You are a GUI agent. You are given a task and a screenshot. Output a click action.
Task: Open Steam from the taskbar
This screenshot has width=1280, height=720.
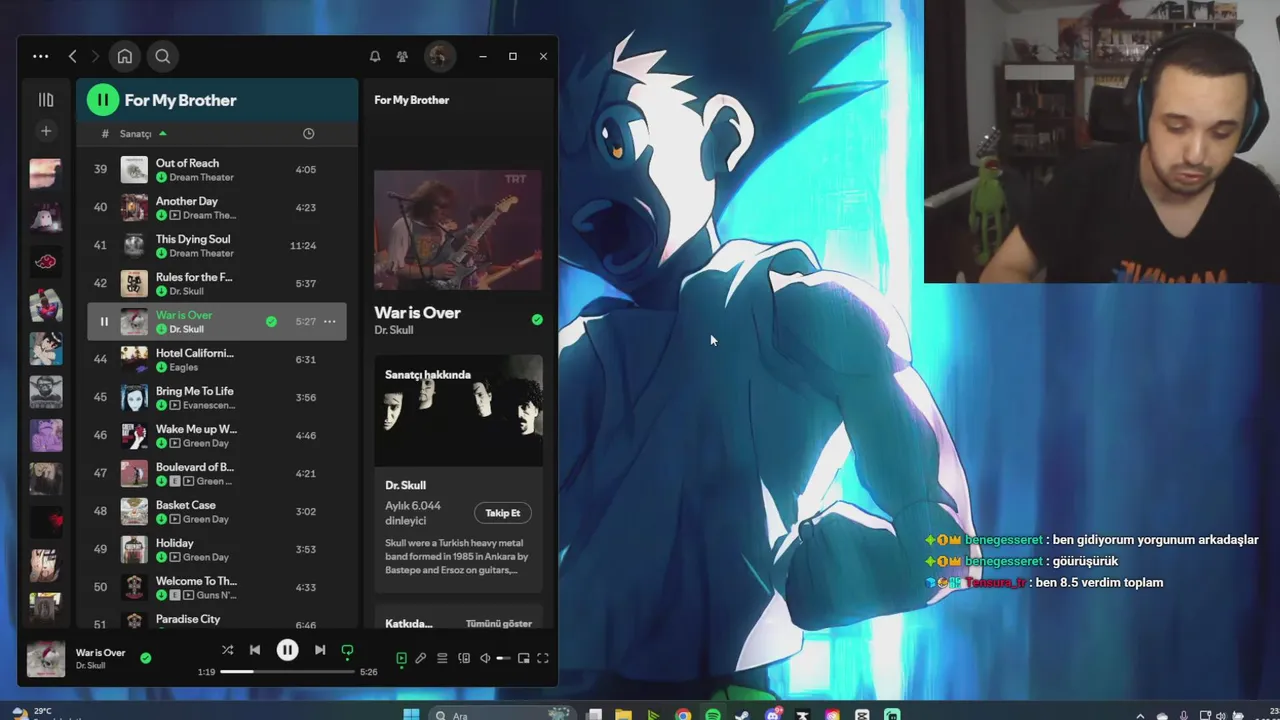pyautogui.click(x=742, y=714)
